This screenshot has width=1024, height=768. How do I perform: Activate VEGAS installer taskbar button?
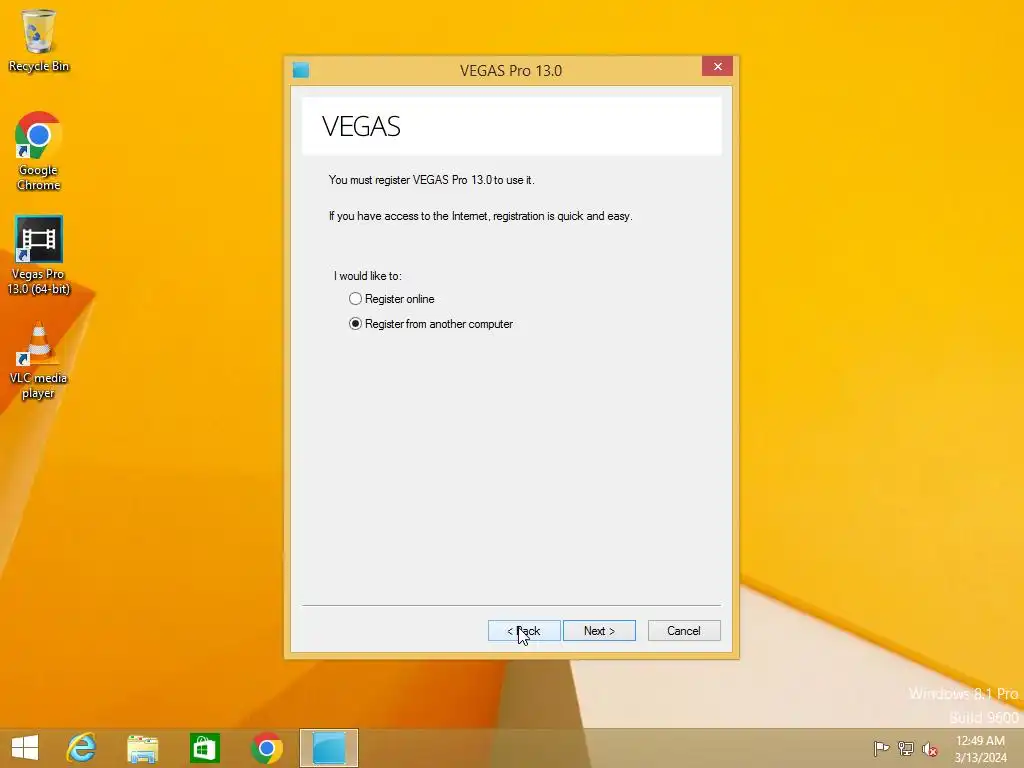pos(328,748)
